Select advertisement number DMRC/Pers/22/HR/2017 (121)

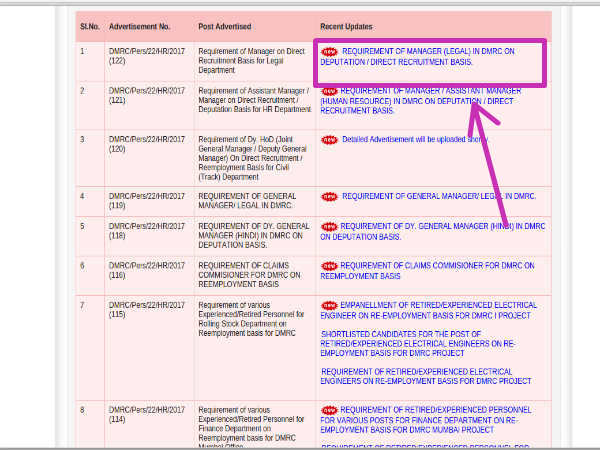pos(147,95)
